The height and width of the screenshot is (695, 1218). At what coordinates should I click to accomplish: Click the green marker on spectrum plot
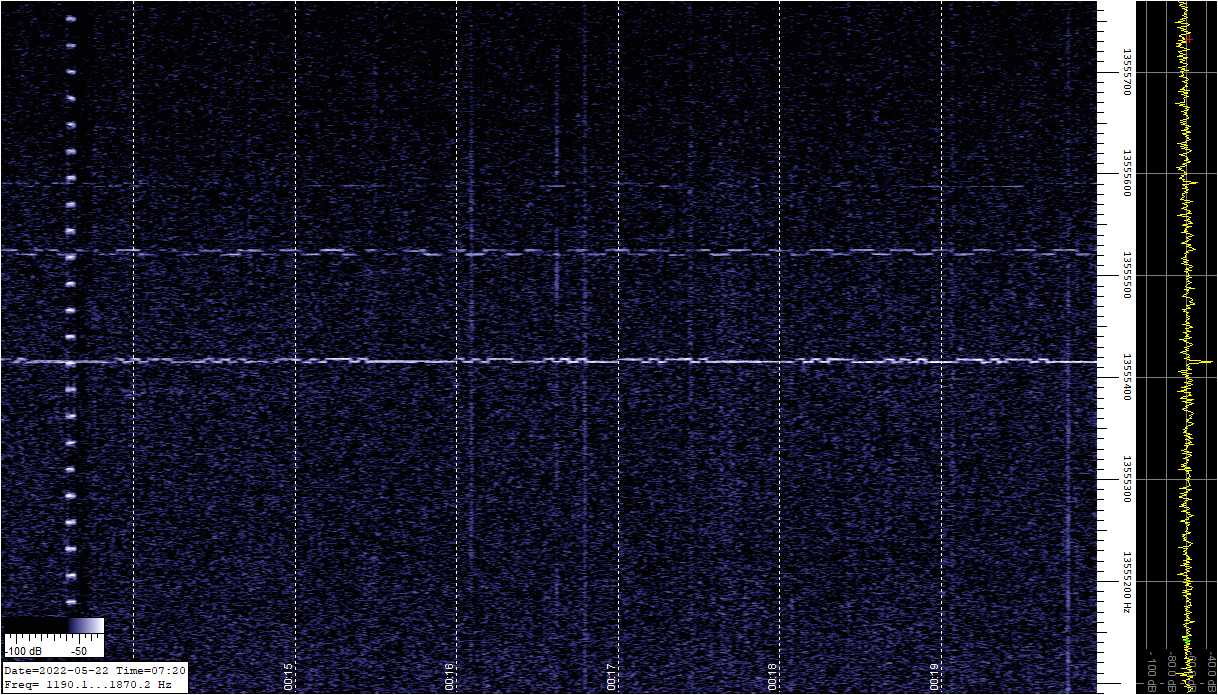coord(1186,638)
